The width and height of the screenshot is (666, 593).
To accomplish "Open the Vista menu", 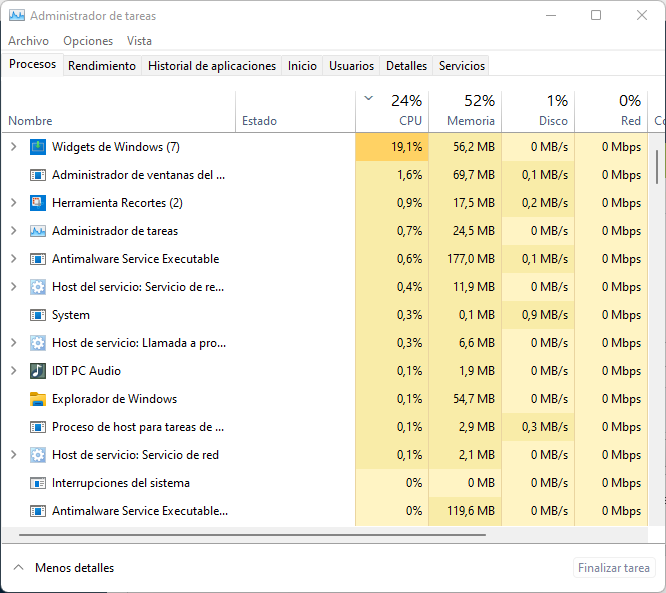I will (139, 41).
